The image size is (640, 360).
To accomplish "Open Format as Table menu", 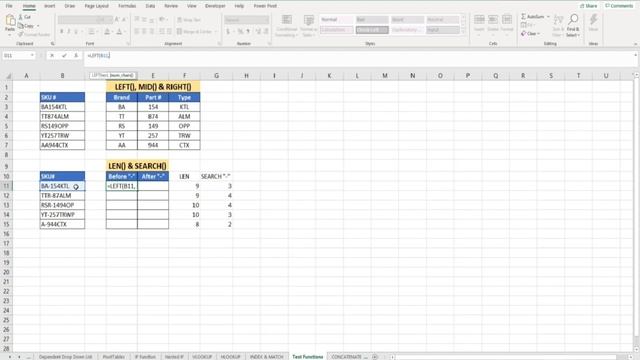I will click(x=309, y=26).
